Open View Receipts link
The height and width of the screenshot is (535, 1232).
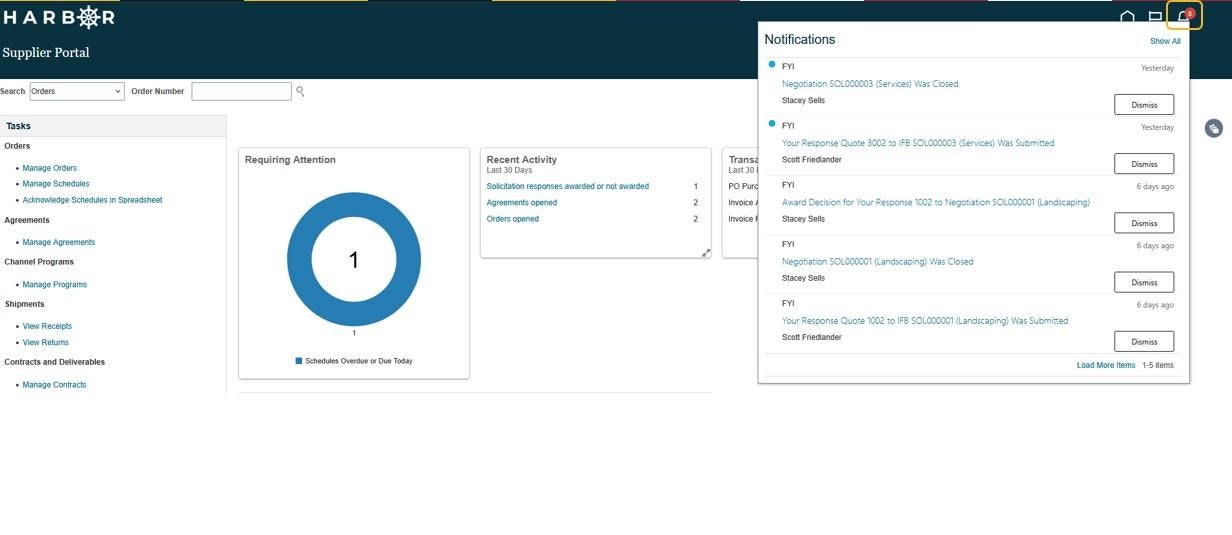47,326
